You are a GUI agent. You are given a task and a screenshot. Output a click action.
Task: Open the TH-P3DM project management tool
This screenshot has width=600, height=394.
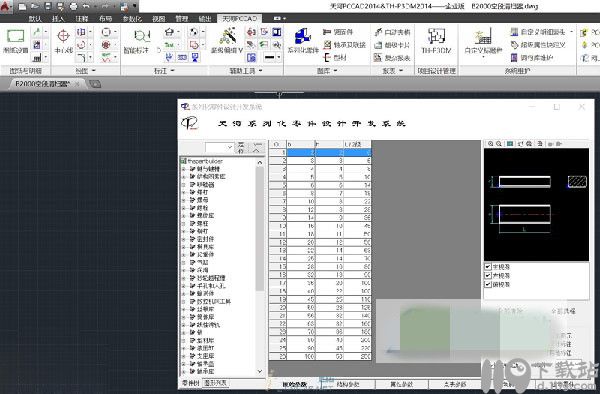coord(436,41)
